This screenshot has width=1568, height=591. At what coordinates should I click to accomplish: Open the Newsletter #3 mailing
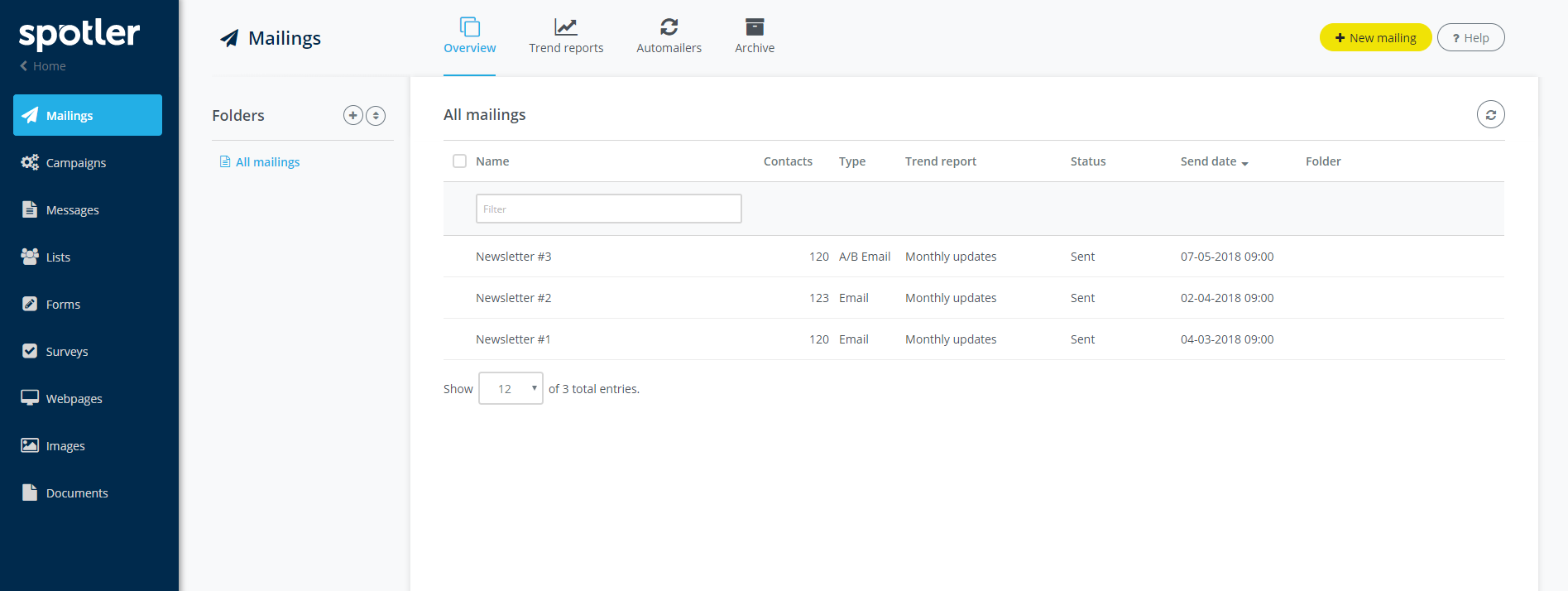[513, 257]
